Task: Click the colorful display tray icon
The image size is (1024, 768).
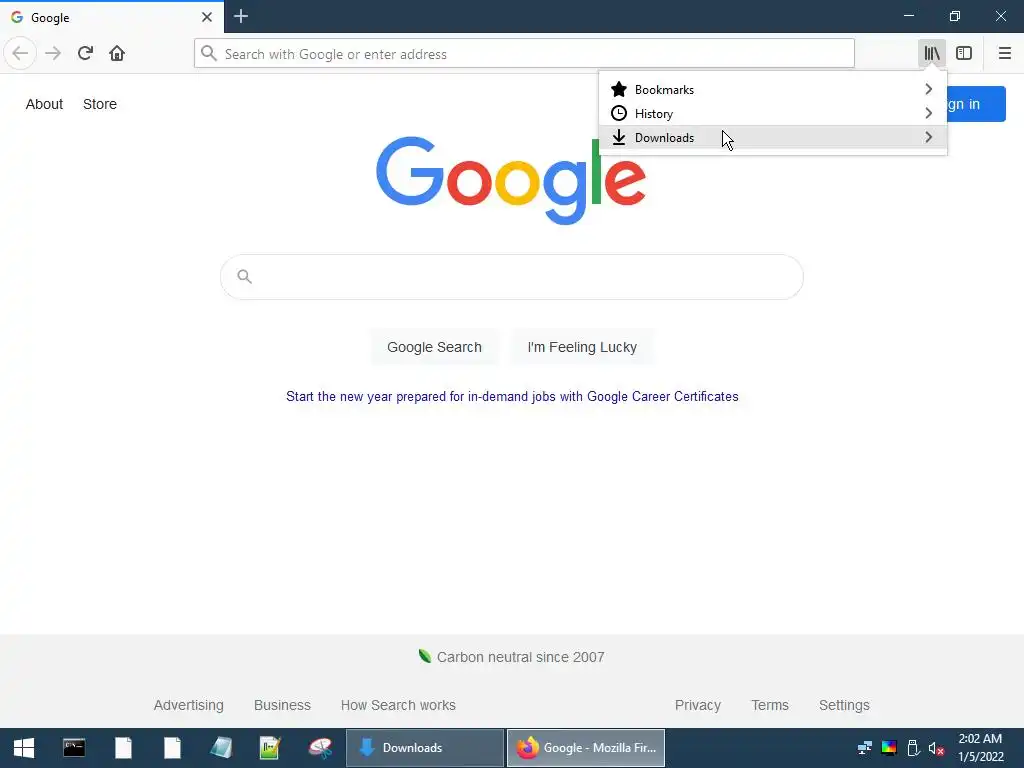Action: (889, 748)
